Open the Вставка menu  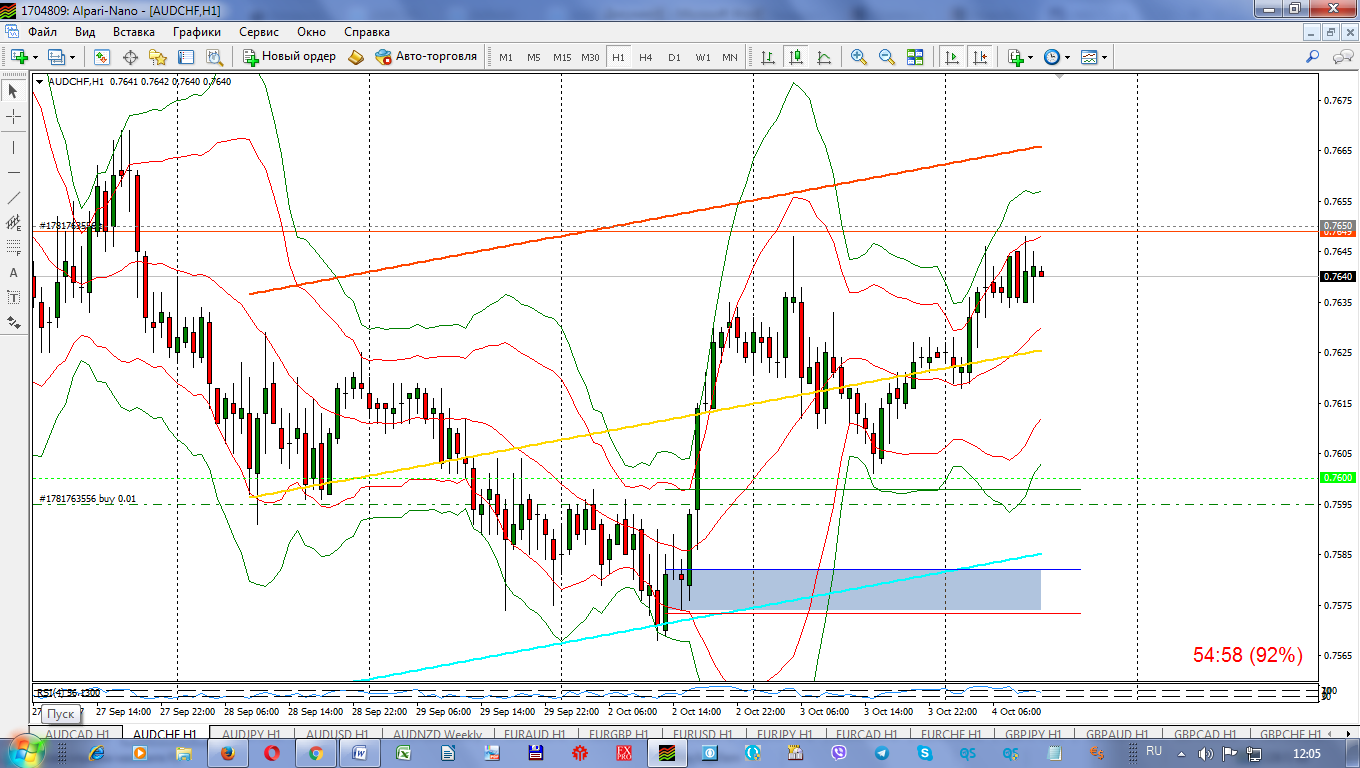coord(134,32)
